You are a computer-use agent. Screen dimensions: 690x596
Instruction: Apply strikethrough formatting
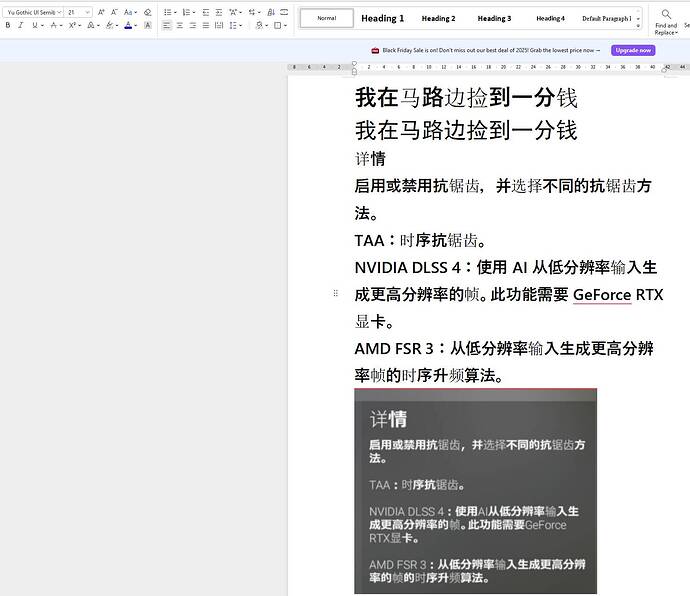tap(53, 26)
